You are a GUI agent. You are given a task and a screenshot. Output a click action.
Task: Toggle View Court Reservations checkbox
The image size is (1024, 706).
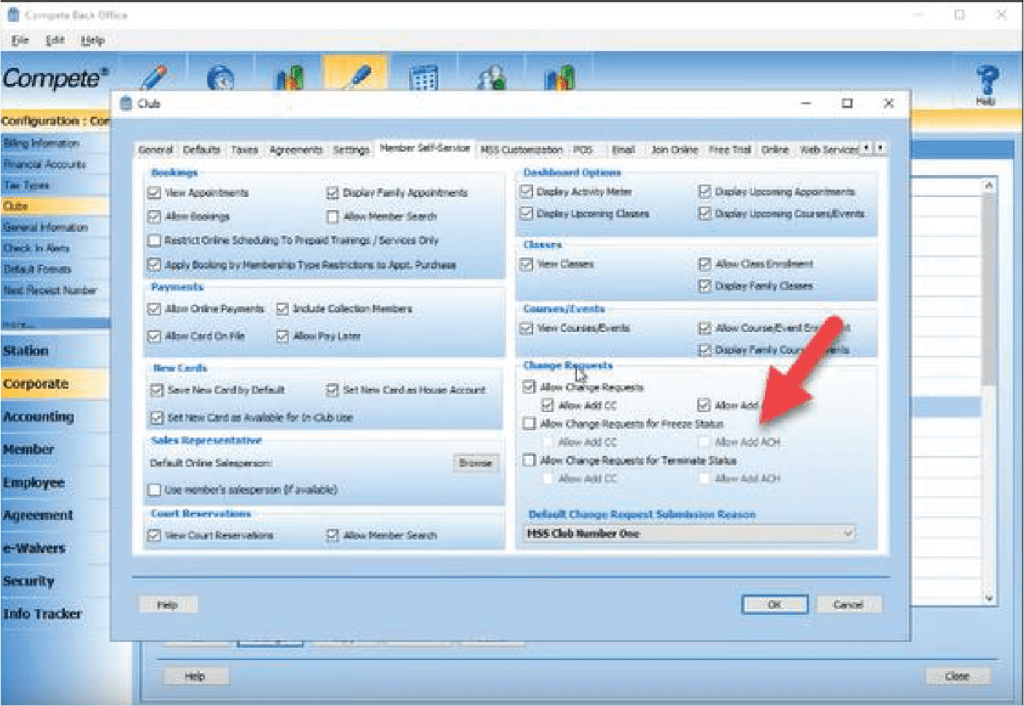coord(154,536)
